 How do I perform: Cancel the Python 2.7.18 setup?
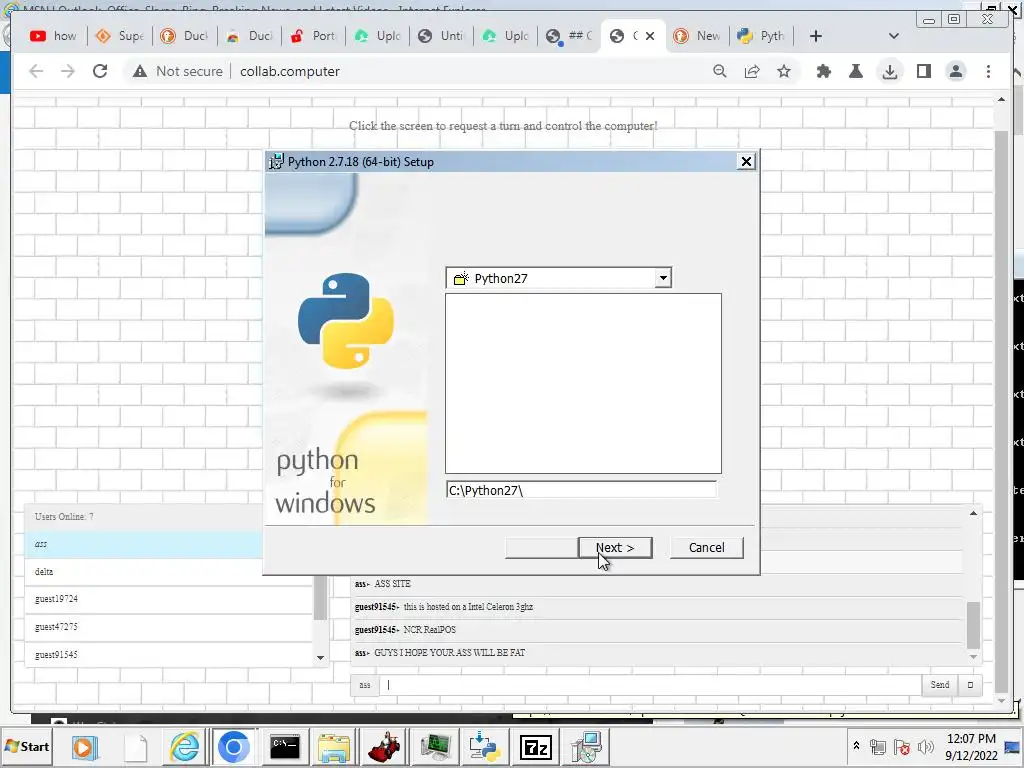click(x=706, y=547)
